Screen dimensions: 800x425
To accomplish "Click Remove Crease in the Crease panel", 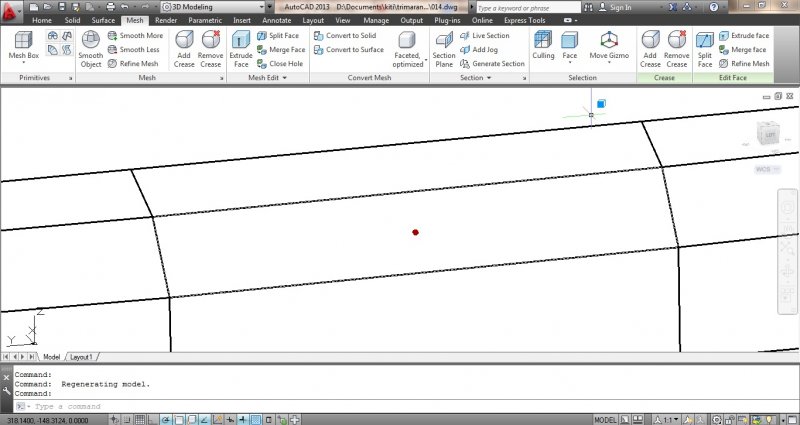I will (677, 48).
